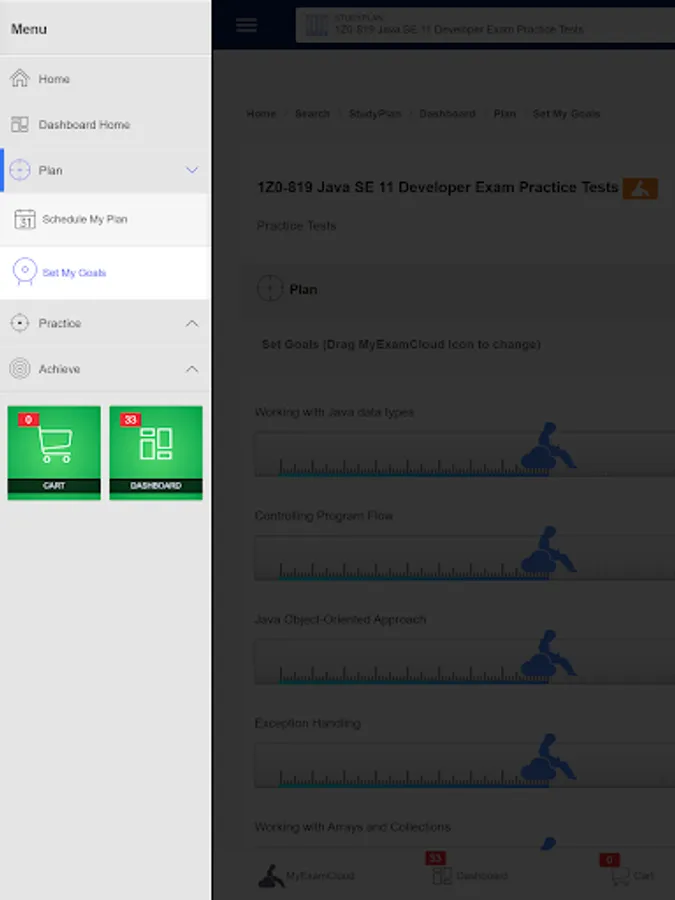This screenshot has height=900, width=675.
Task: Click the Practice Tests subtitle text
Action: click(x=296, y=226)
